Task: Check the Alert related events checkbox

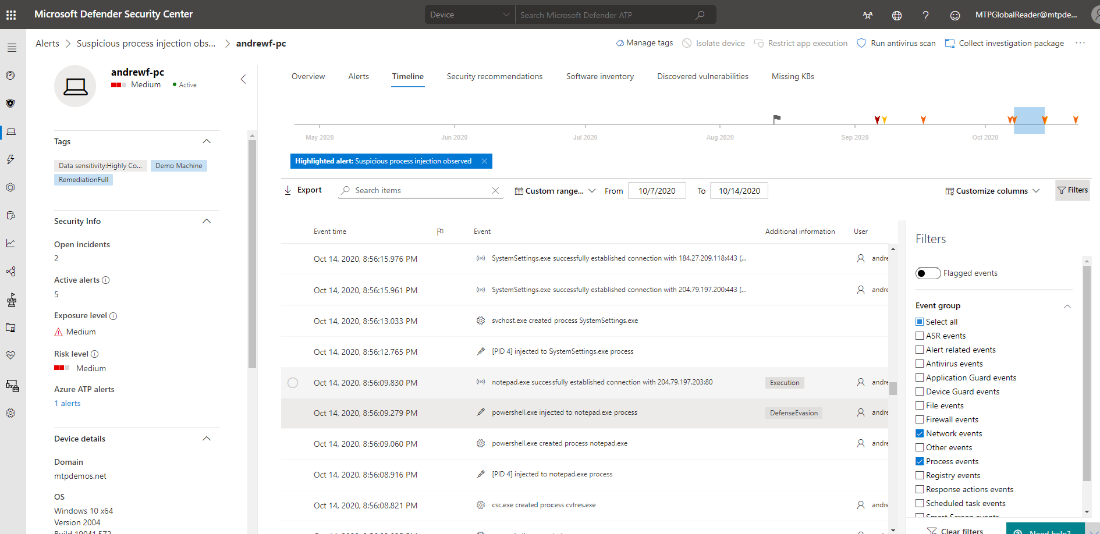Action: [x=919, y=349]
